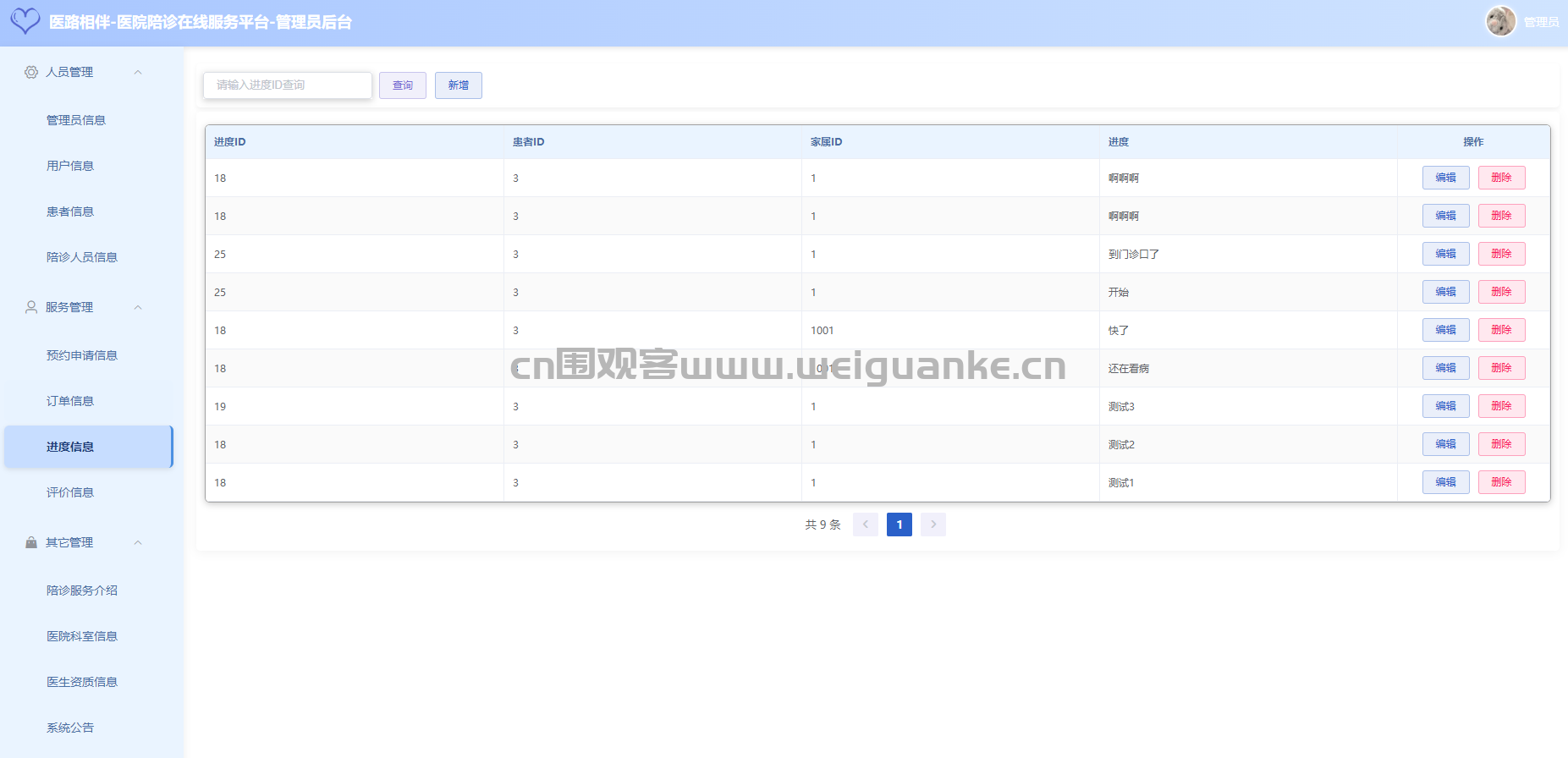Image resolution: width=1568 pixels, height=758 pixels.
Task: Go to next page arrow
Action: (933, 525)
